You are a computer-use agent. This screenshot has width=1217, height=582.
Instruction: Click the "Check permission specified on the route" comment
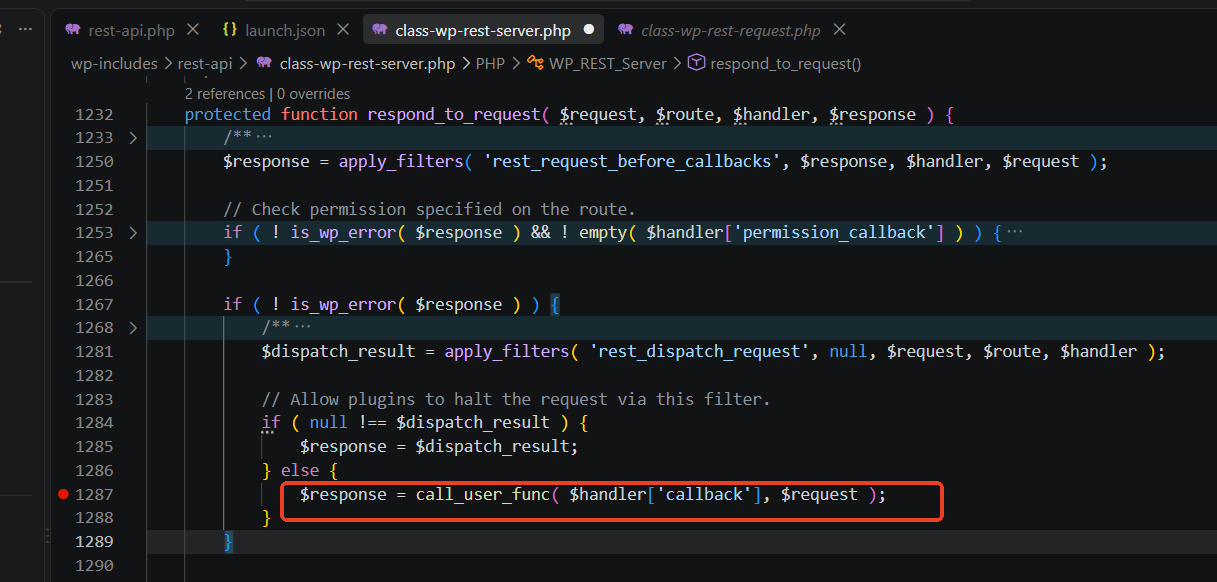[x=429, y=209]
